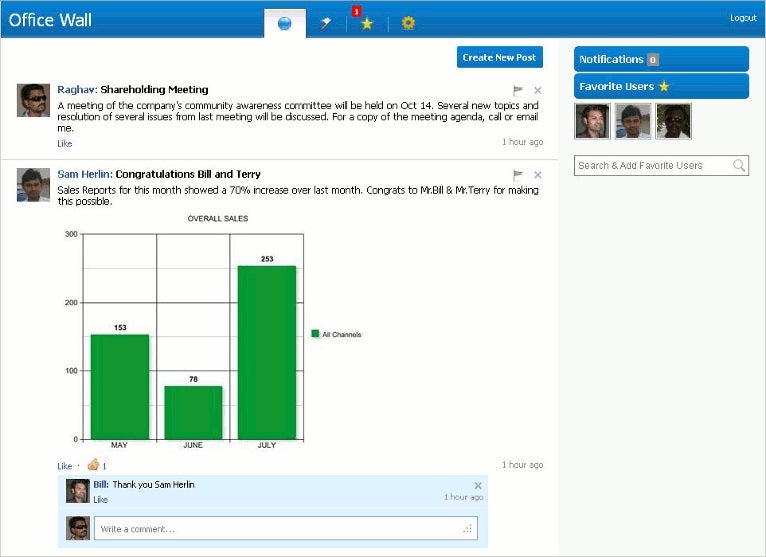Select the first favorite user thumbnail
The height and width of the screenshot is (557, 766).
point(592,122)
